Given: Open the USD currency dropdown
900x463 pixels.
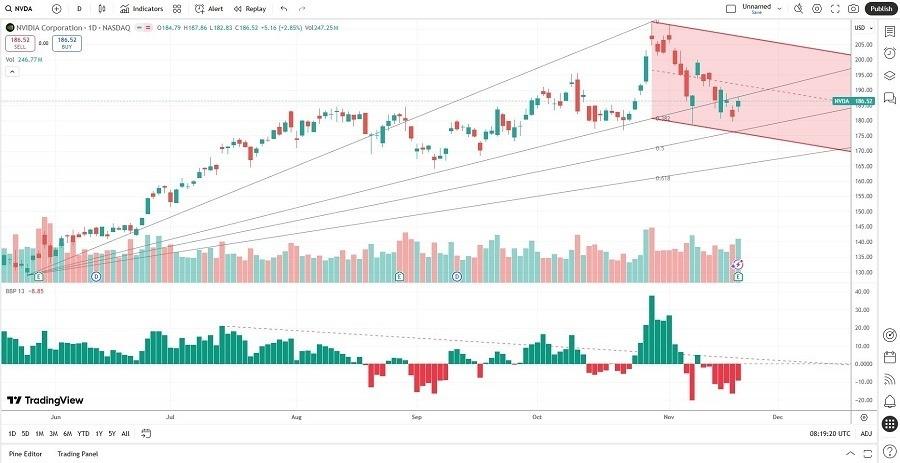Looking at the screenshot, I should click(861, 28).
